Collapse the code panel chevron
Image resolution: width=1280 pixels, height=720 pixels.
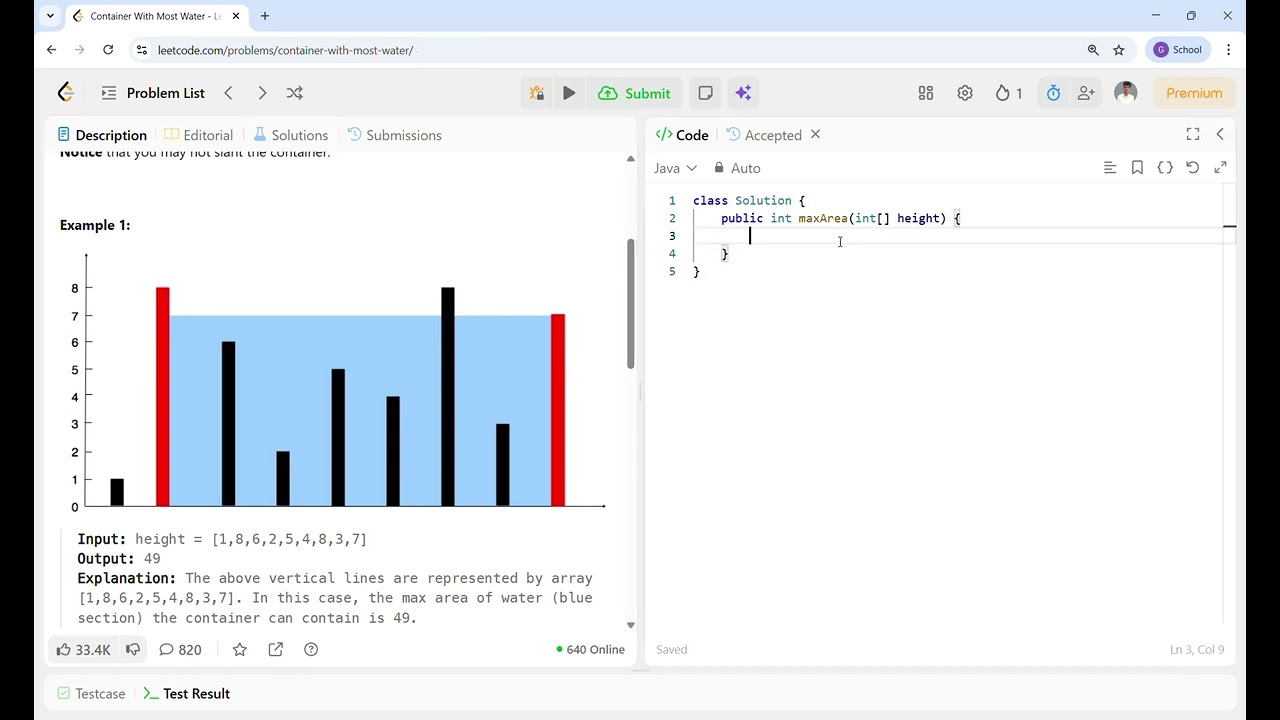1220,134
